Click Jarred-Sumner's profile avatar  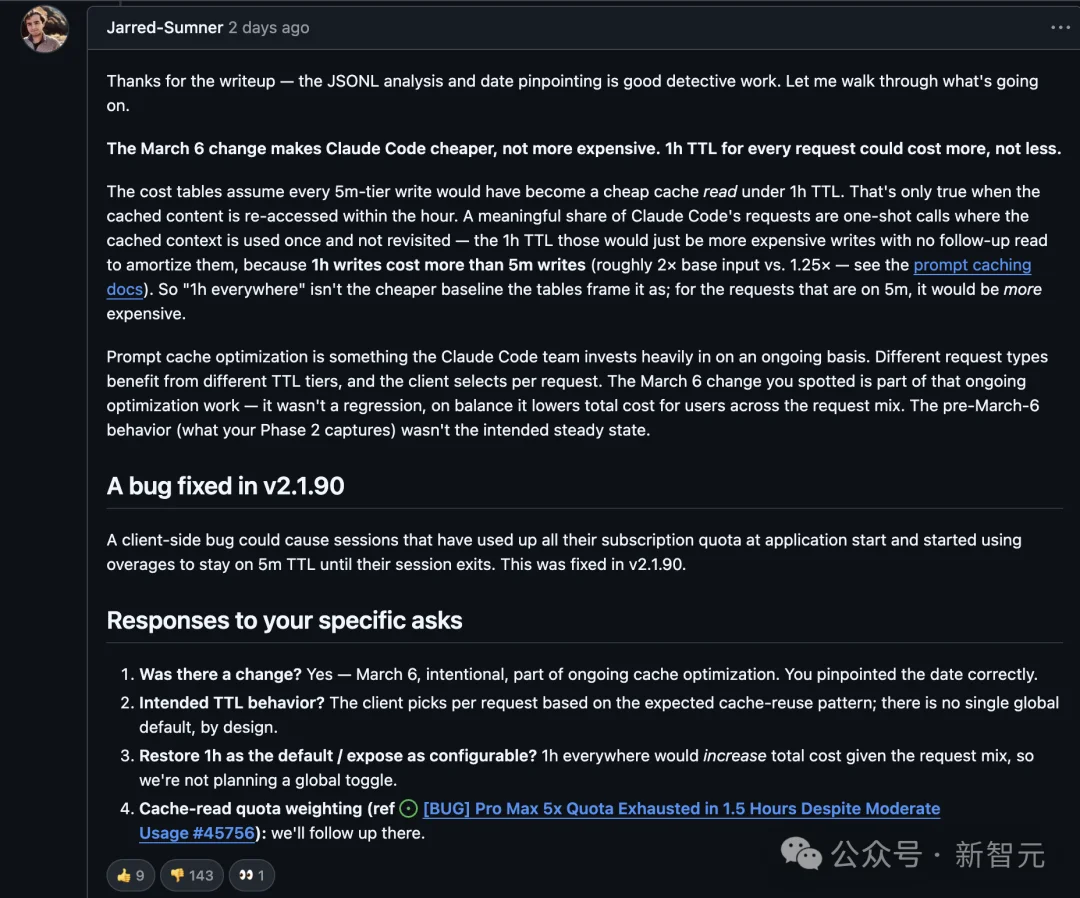pyautogui.click(x=44, y=29)
